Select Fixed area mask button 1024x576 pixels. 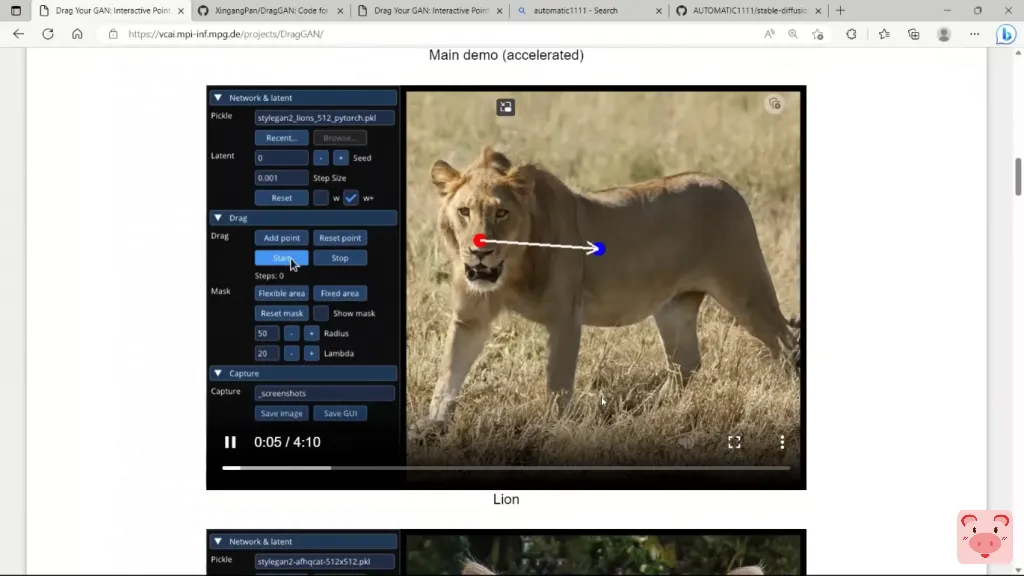[340, 293]
